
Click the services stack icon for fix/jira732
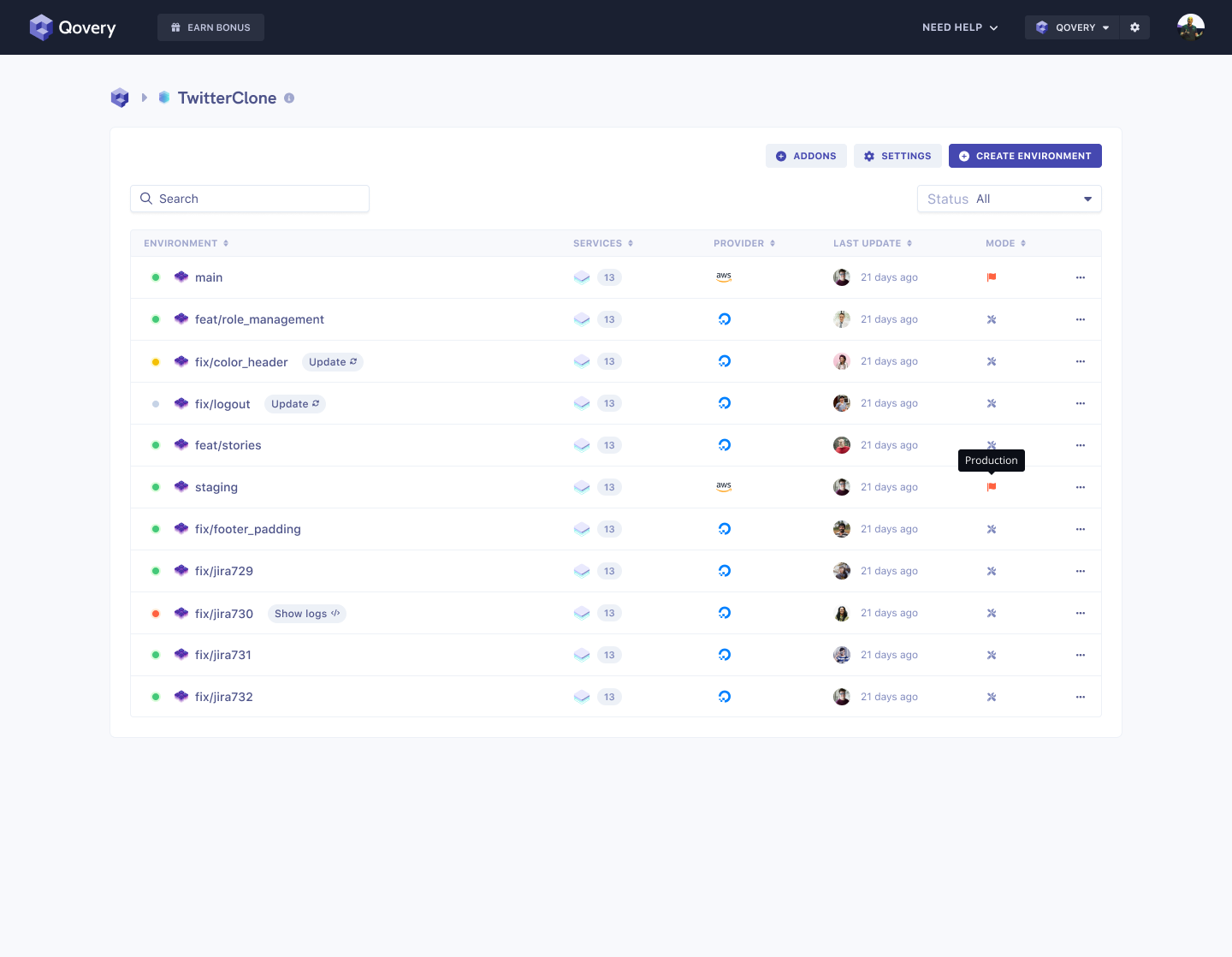coord(582,697)
